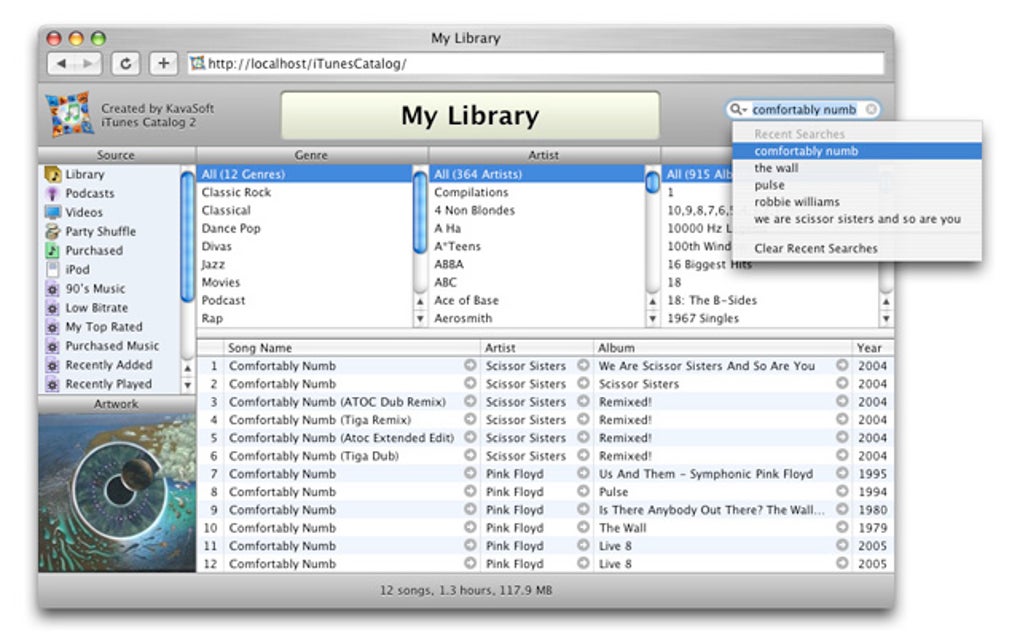This screenshot has width=1020, height=638.
Task: Click arrow icon after Comfortably Numb (Tiga Dub)
Action: tap(470, 455)
